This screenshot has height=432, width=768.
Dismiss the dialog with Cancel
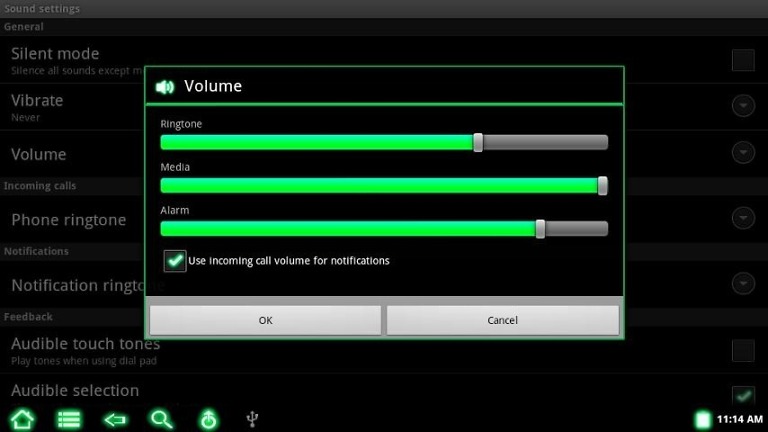point(503,320)
